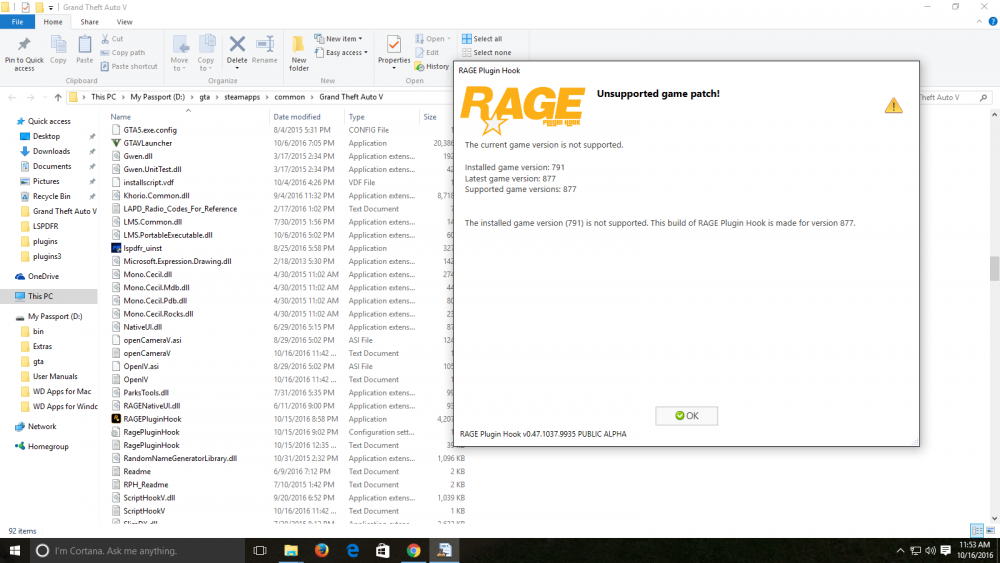
Task: Select steamapps in the address bar path
Action: [242, 97]
